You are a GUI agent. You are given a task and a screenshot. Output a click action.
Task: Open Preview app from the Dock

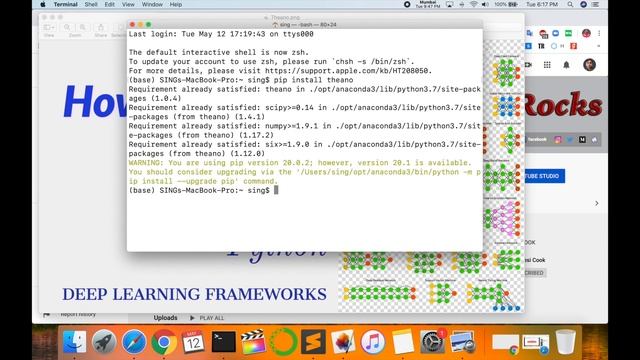[x=462, y=341]
